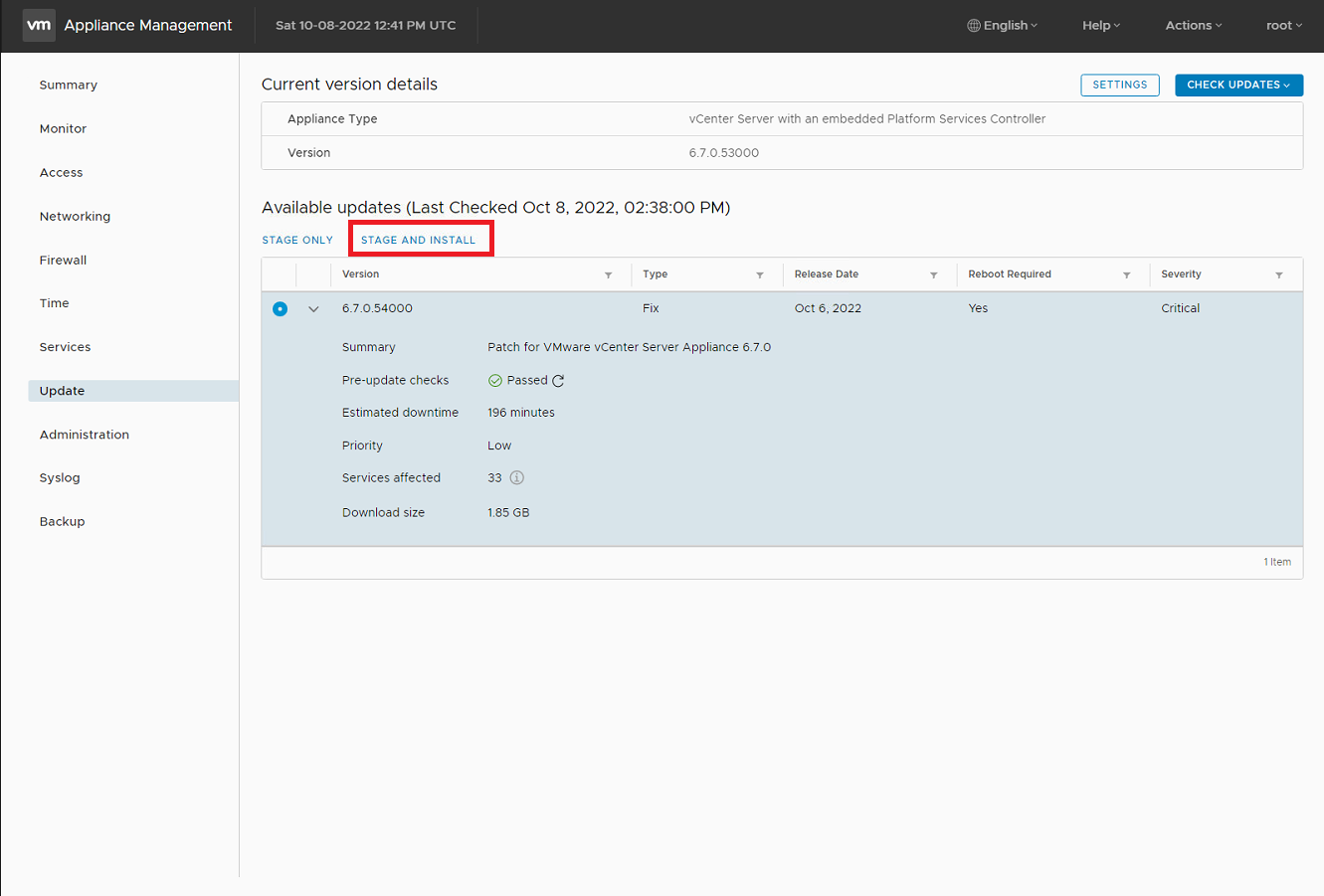Open the Monitor section
1324x896 pixels.
(64, 129)
